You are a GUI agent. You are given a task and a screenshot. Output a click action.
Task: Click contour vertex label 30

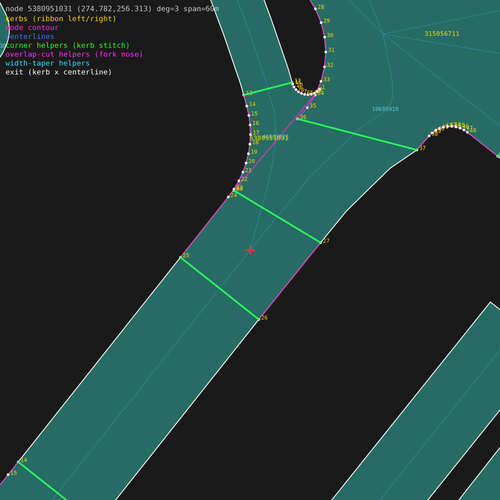[x=330, y=35]
